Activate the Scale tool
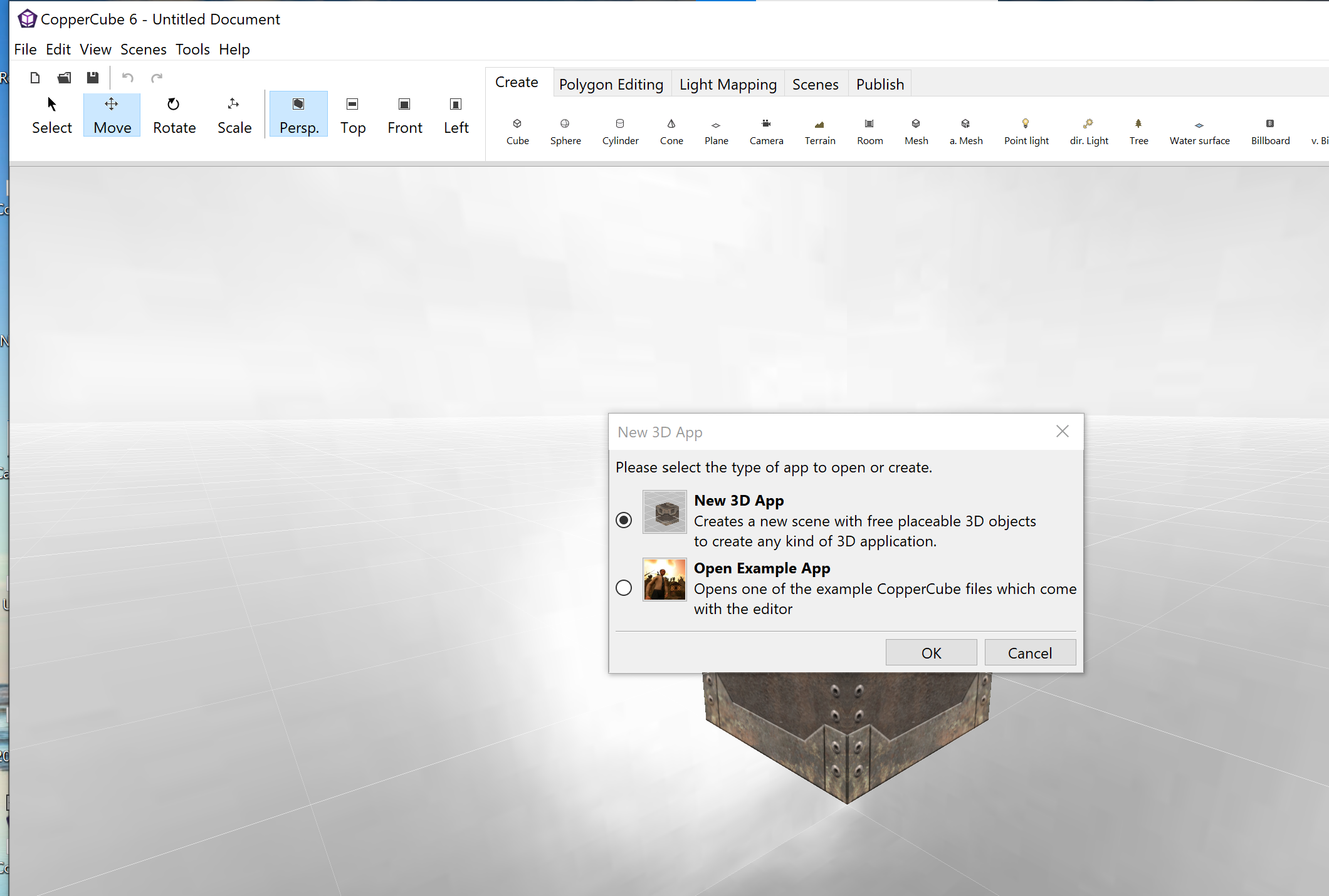This screenshot has height=896, width=1329. (x=234, y=115)
